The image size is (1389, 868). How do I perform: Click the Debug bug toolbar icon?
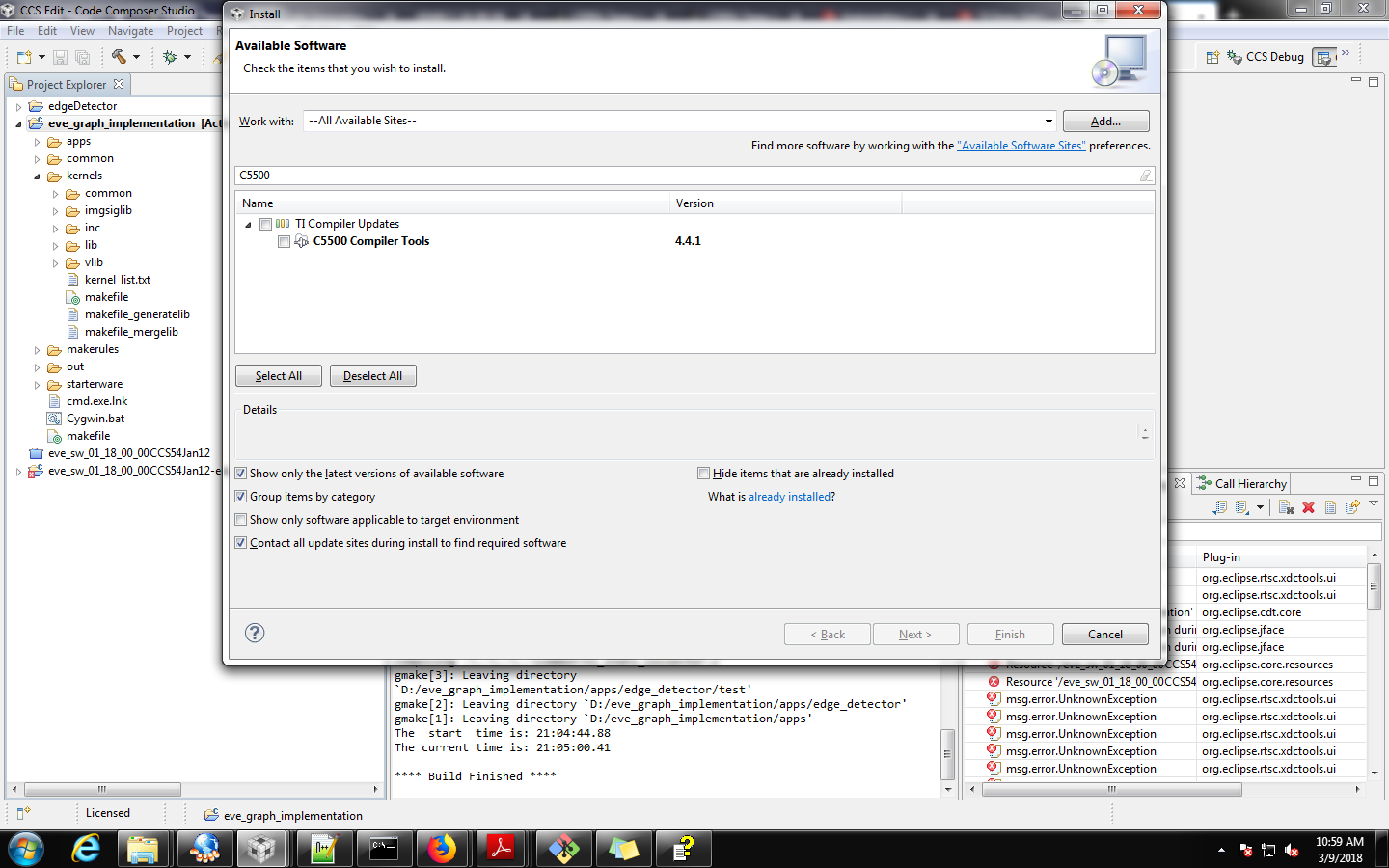point(170,57)
